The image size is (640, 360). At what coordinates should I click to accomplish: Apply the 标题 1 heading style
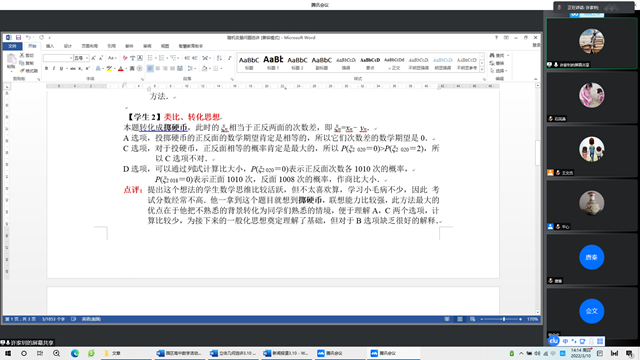273,62
